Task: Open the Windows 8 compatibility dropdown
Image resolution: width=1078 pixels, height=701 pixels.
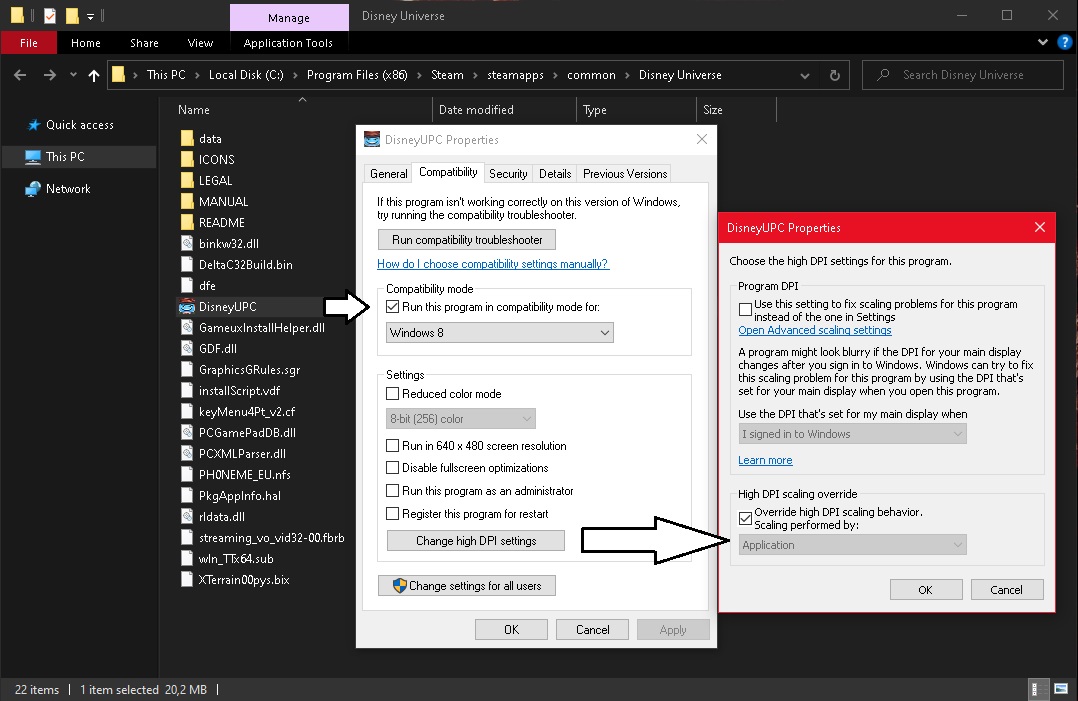Action: 500,333
